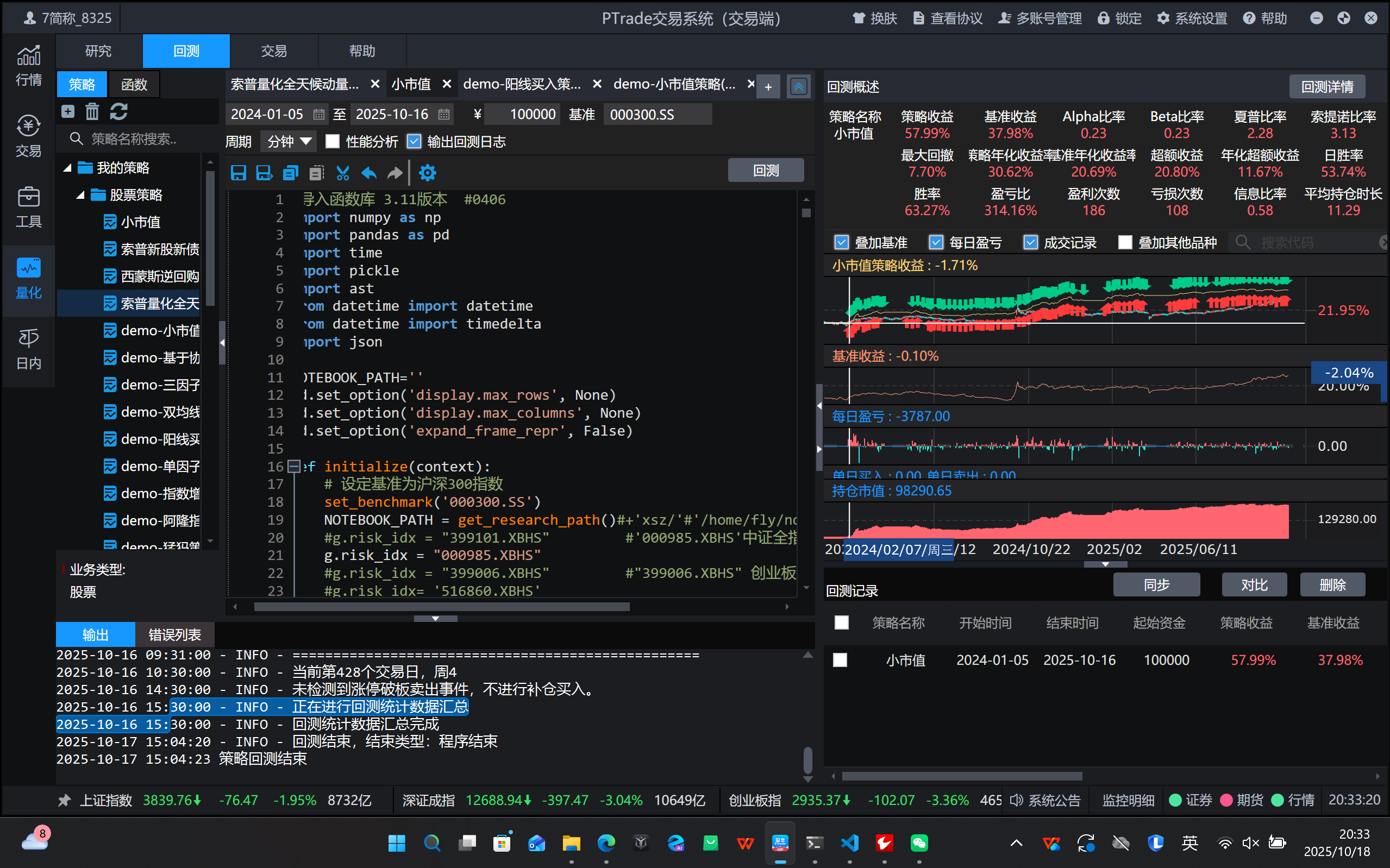This screenshot has height=868, width=1390.
Task: Switch to the 交易 top tab
Action: point(273,51)
